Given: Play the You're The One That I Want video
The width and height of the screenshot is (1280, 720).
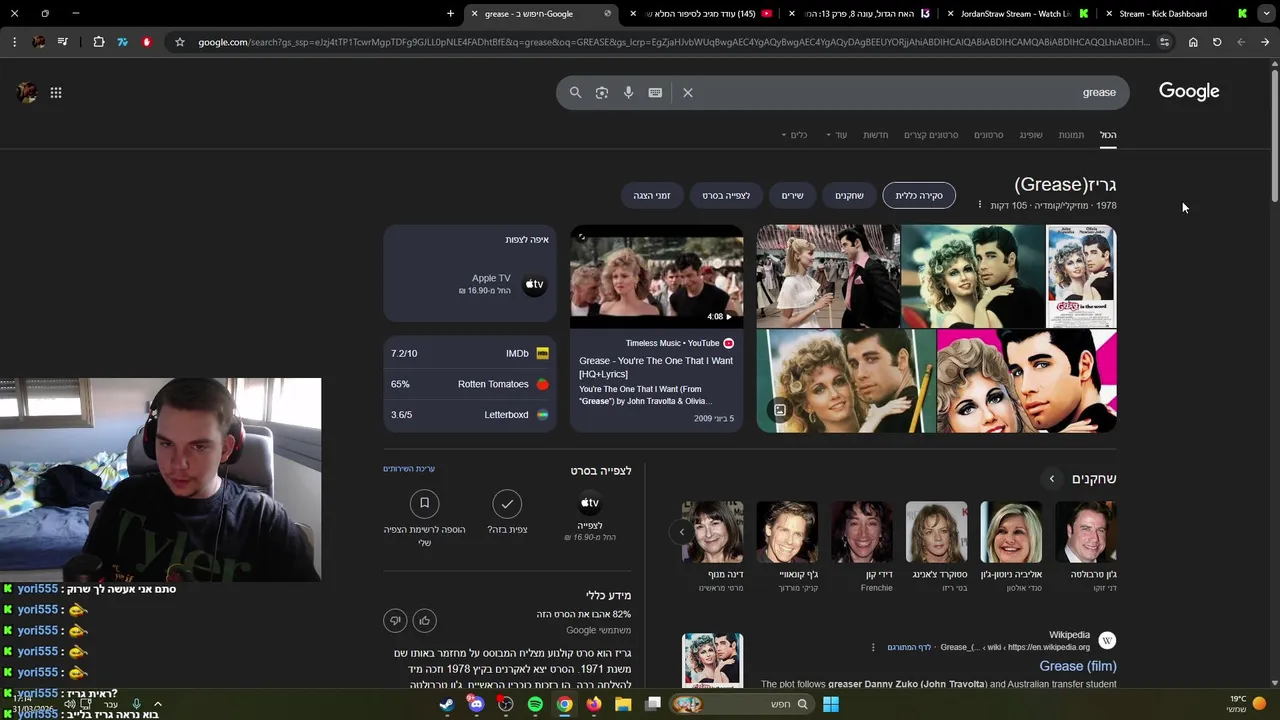Looking at the screenshot, I should [656, 276].
